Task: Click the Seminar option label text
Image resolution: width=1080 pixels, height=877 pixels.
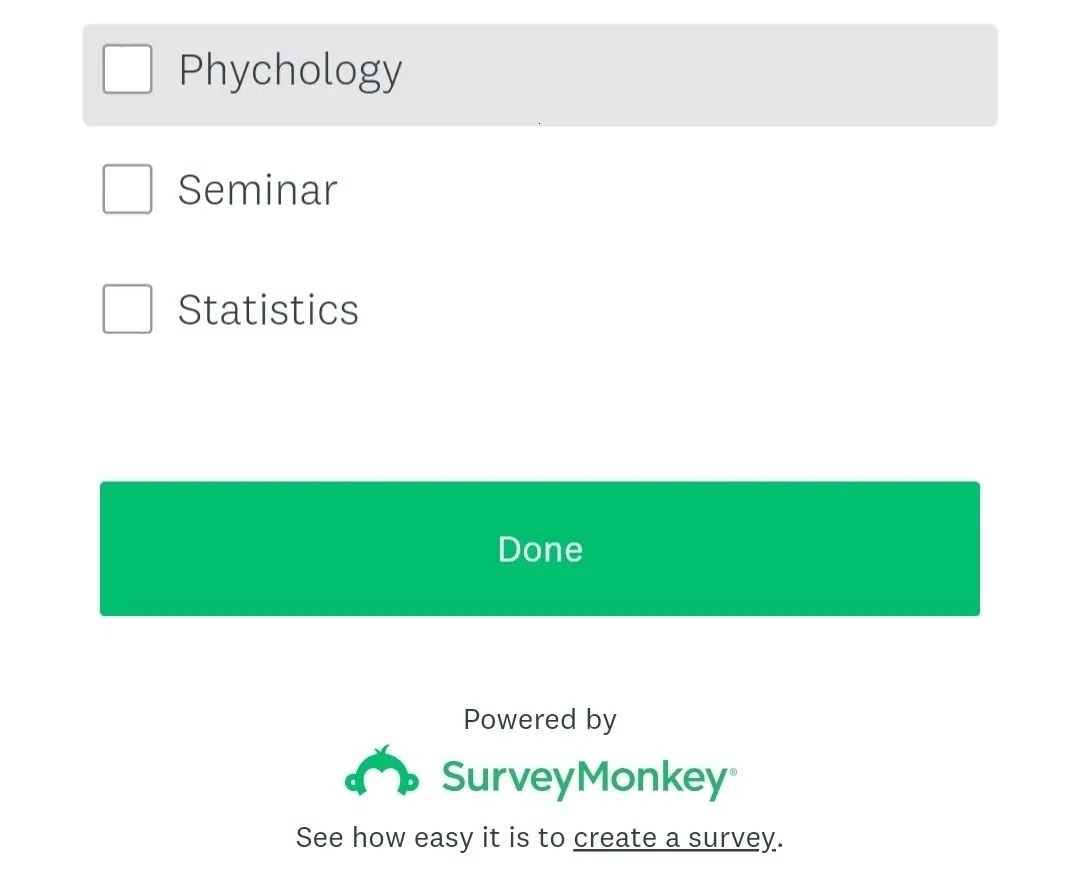Action: pos(258,190)
